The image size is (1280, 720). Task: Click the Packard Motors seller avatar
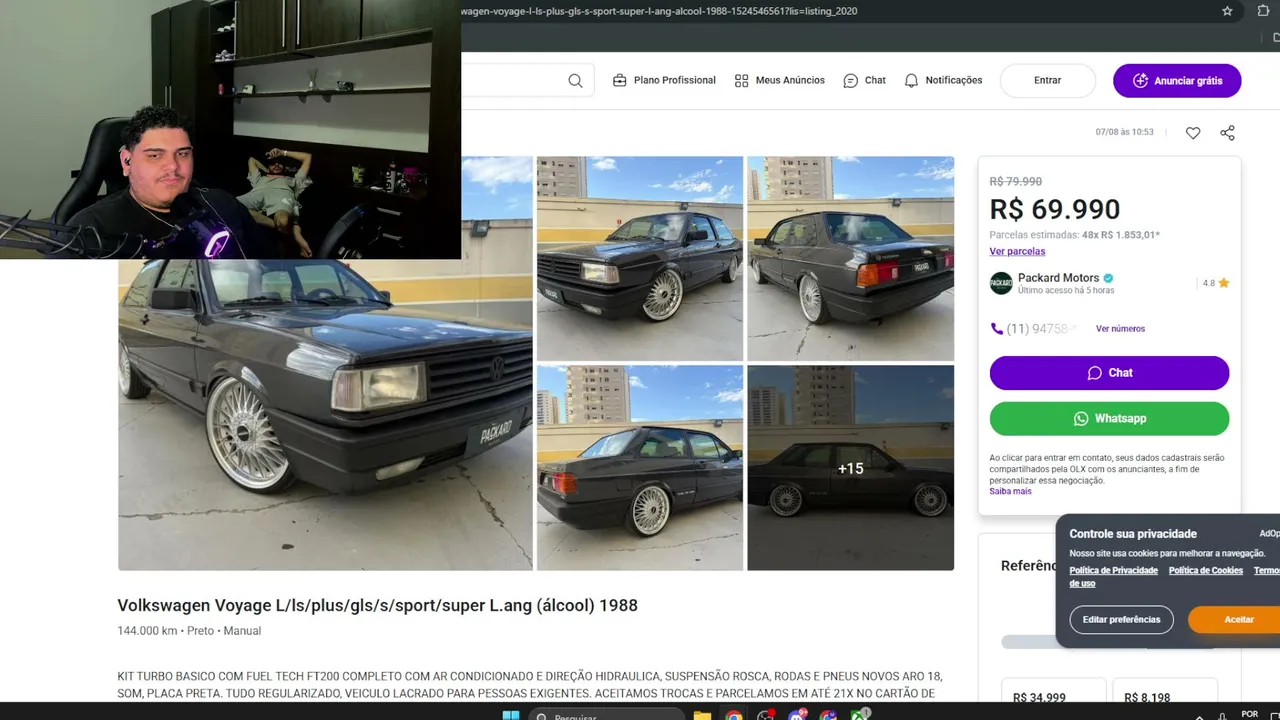1001,283
